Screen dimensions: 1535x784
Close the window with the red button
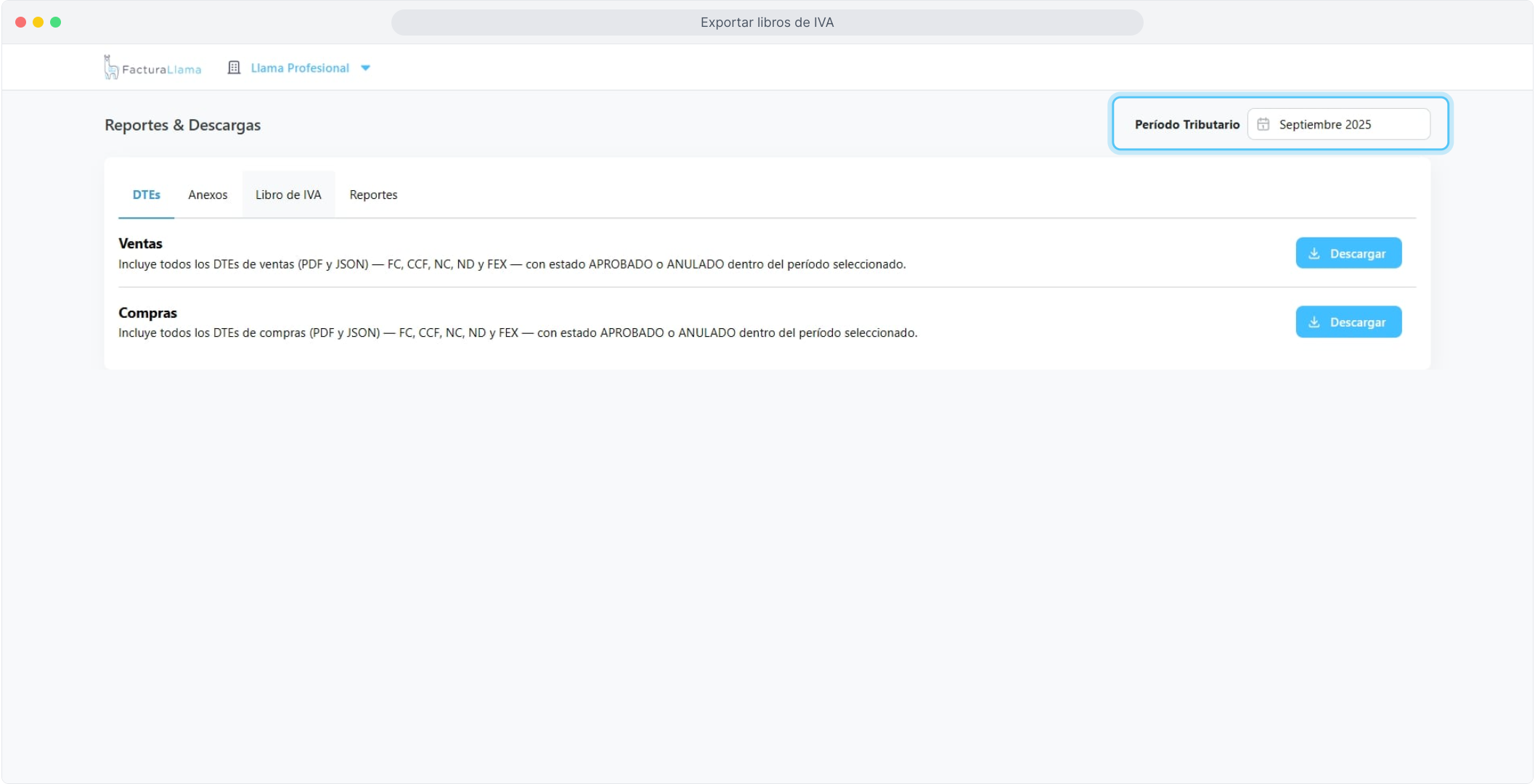coord(21,23)
